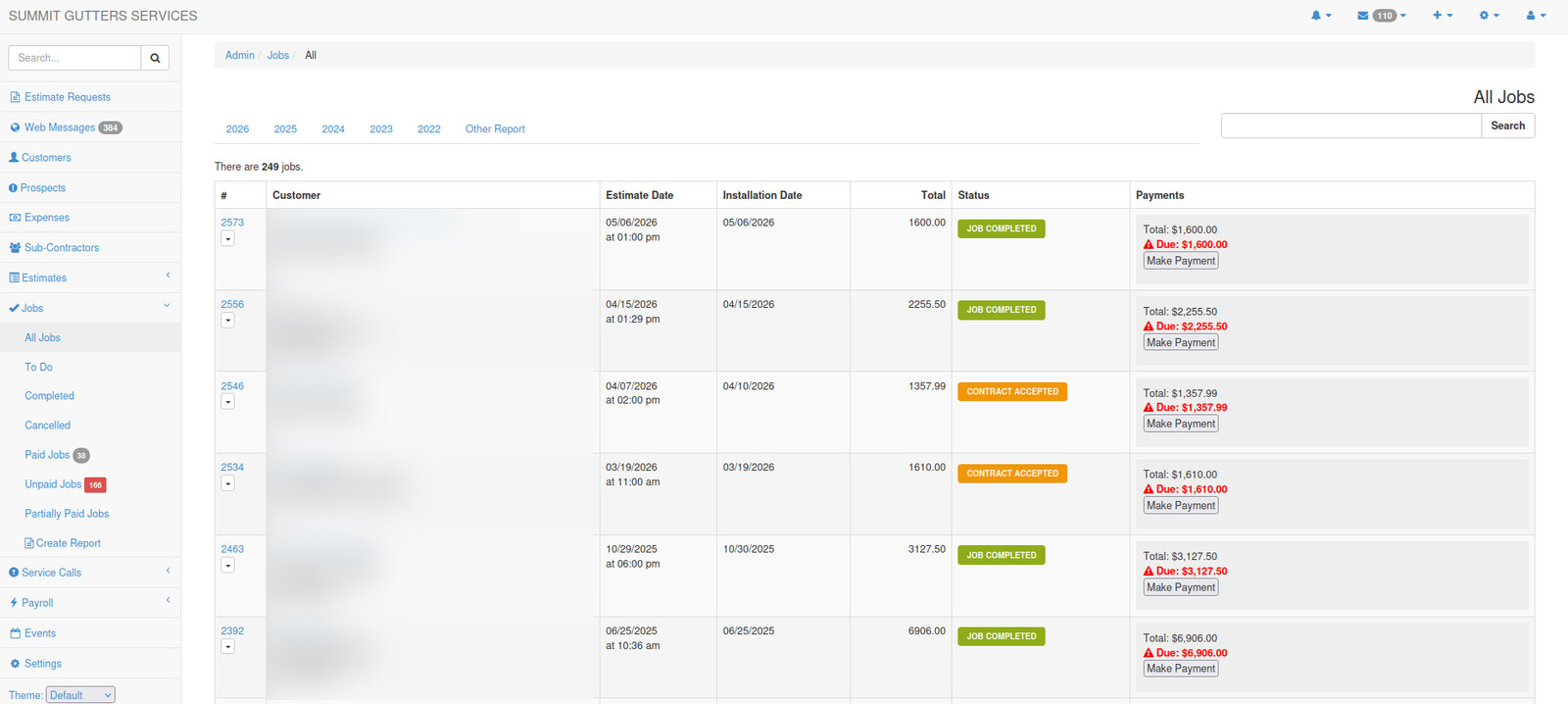Open the dropdown arrow under job 2392
Screen dimensions: 1568x704
(227, 647)
